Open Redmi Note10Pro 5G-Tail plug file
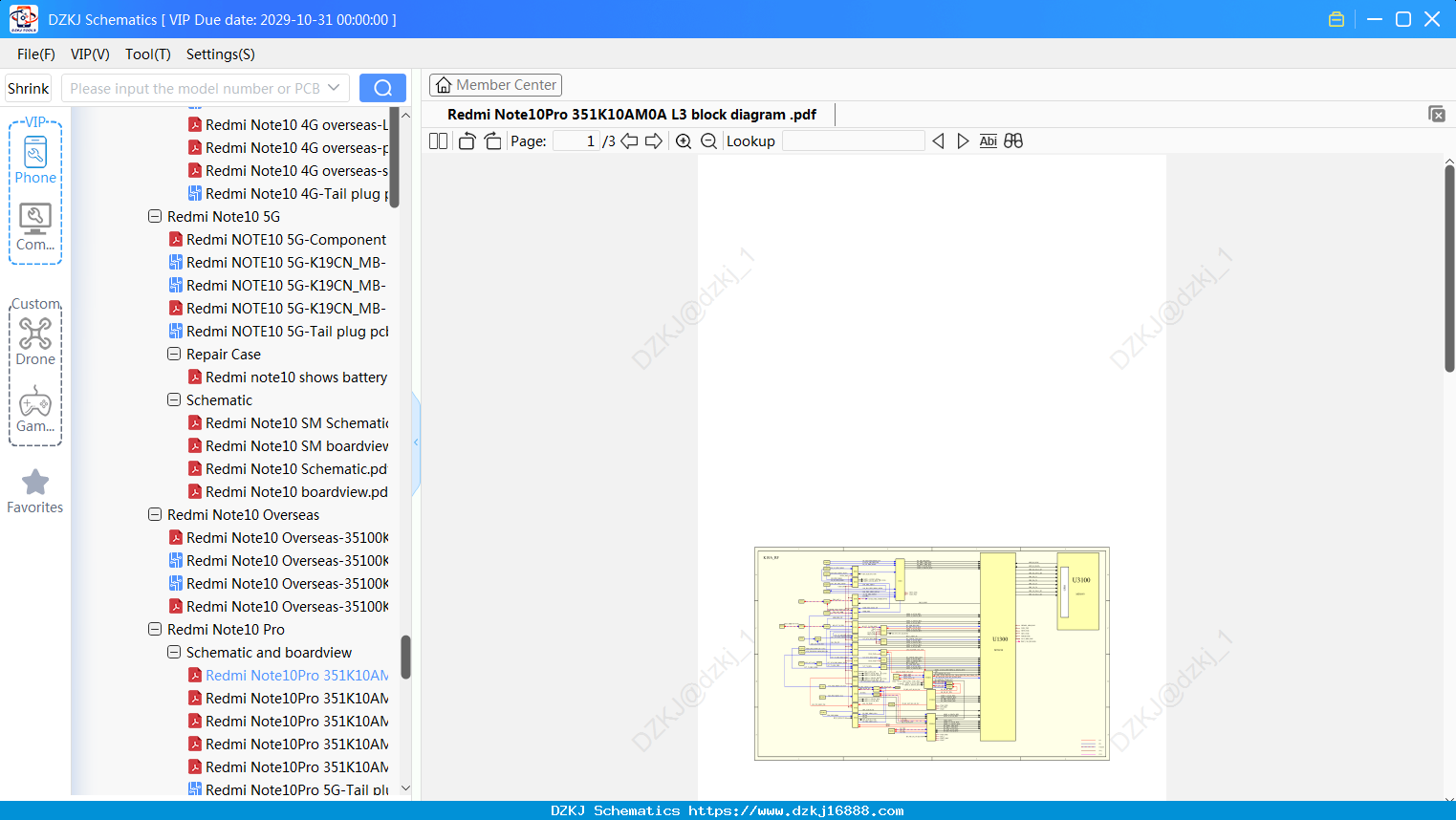Image resolution: width=1456 pixels, height=820 pixels. point(289,789)
